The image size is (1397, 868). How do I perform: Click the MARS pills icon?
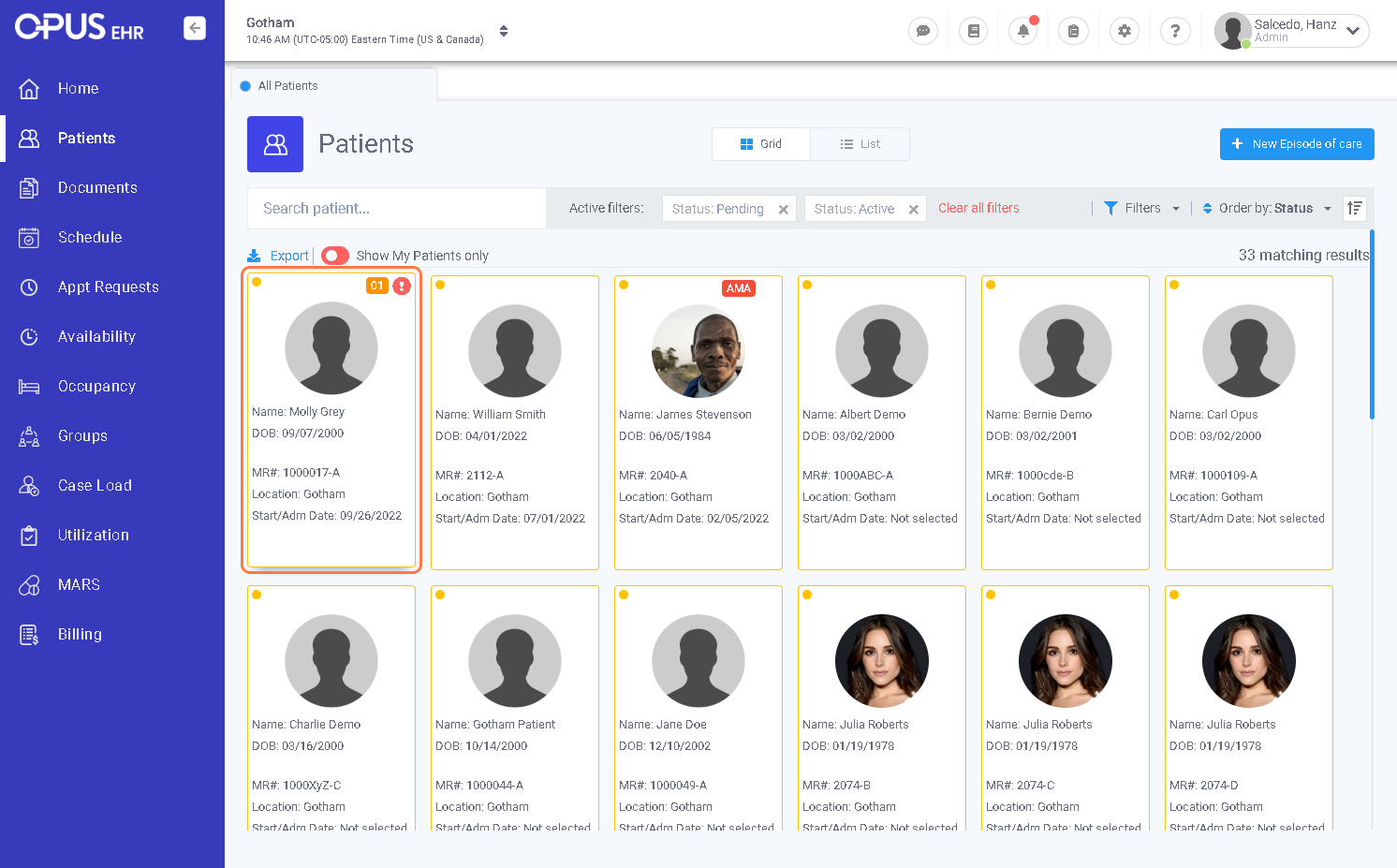tap(29, 584)
